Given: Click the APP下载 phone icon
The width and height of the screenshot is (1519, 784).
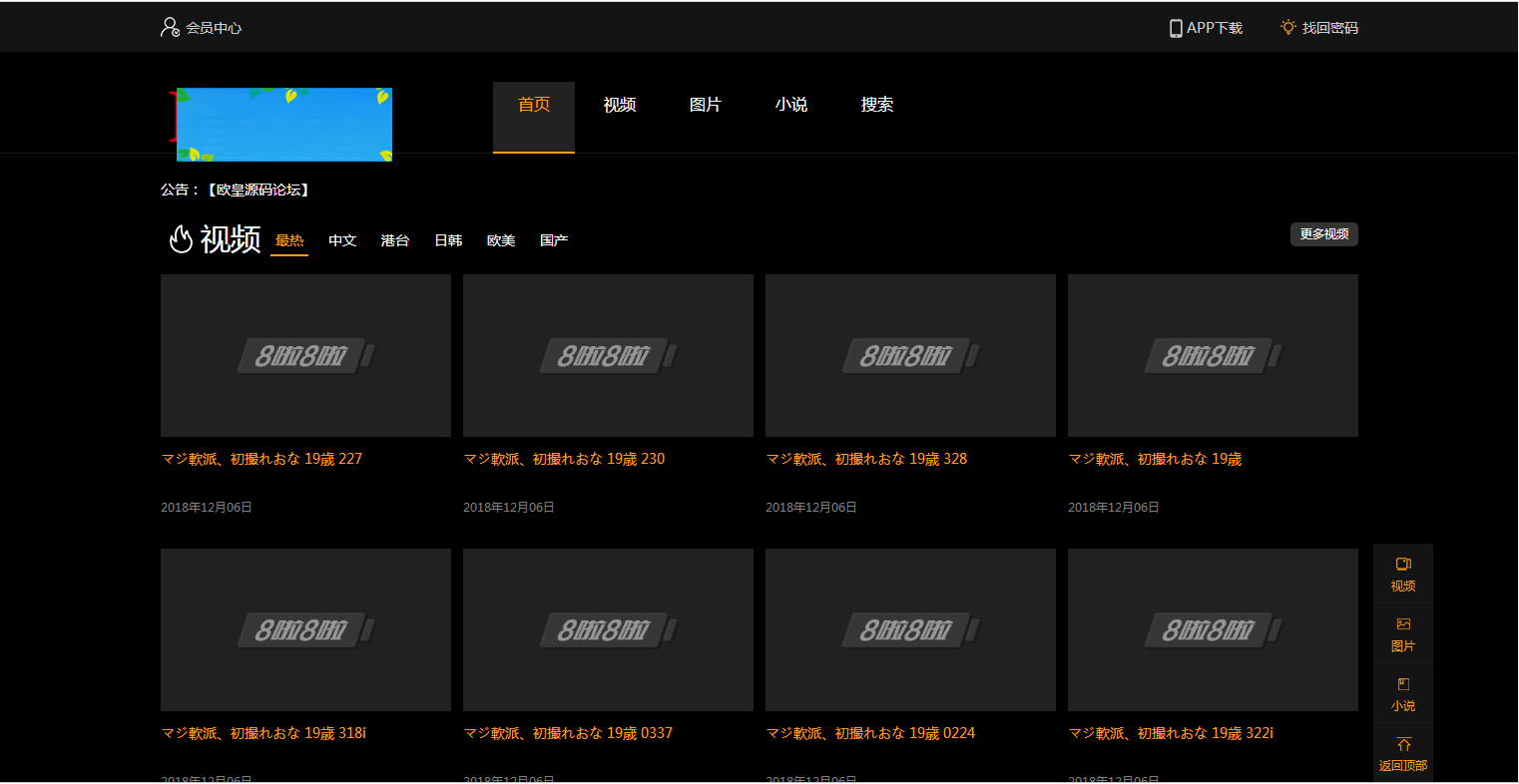Looking at the screenshot, I should click(1176, 28).
